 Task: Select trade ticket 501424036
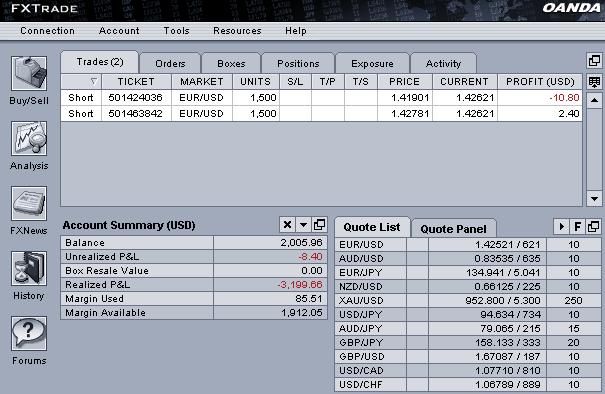coord(135,98)
